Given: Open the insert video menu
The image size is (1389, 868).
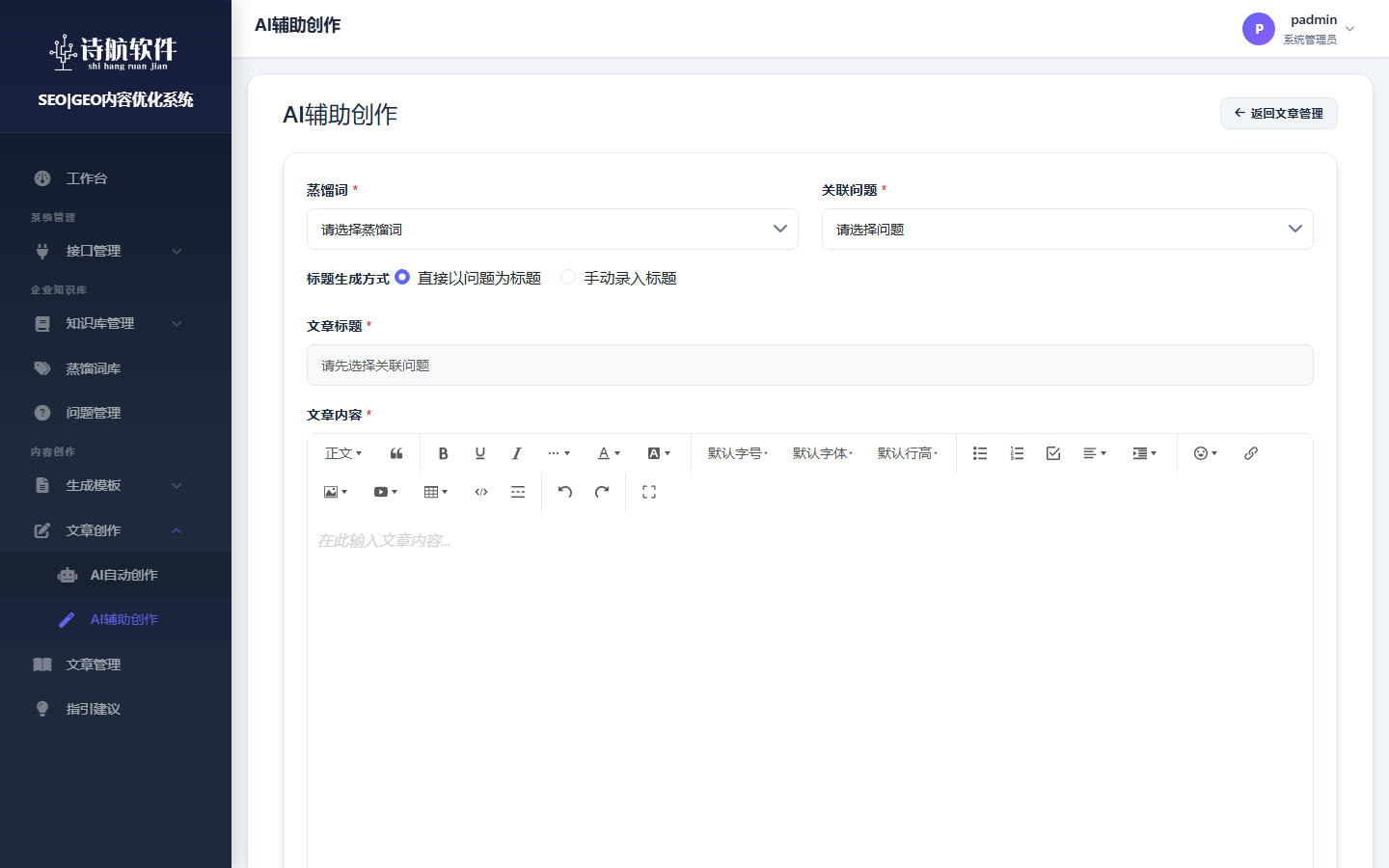Looking at the screenshot, I should pos(385,492).
